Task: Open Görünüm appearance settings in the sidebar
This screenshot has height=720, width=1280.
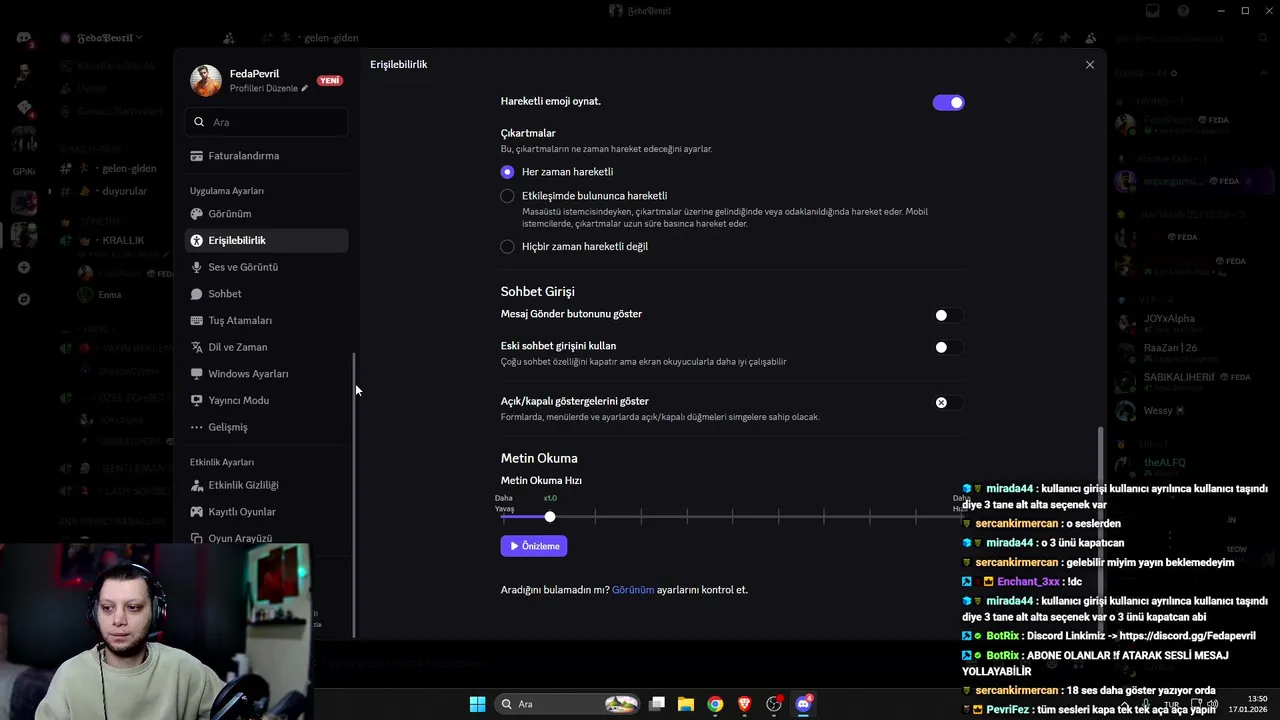Action: pos(266,214)
